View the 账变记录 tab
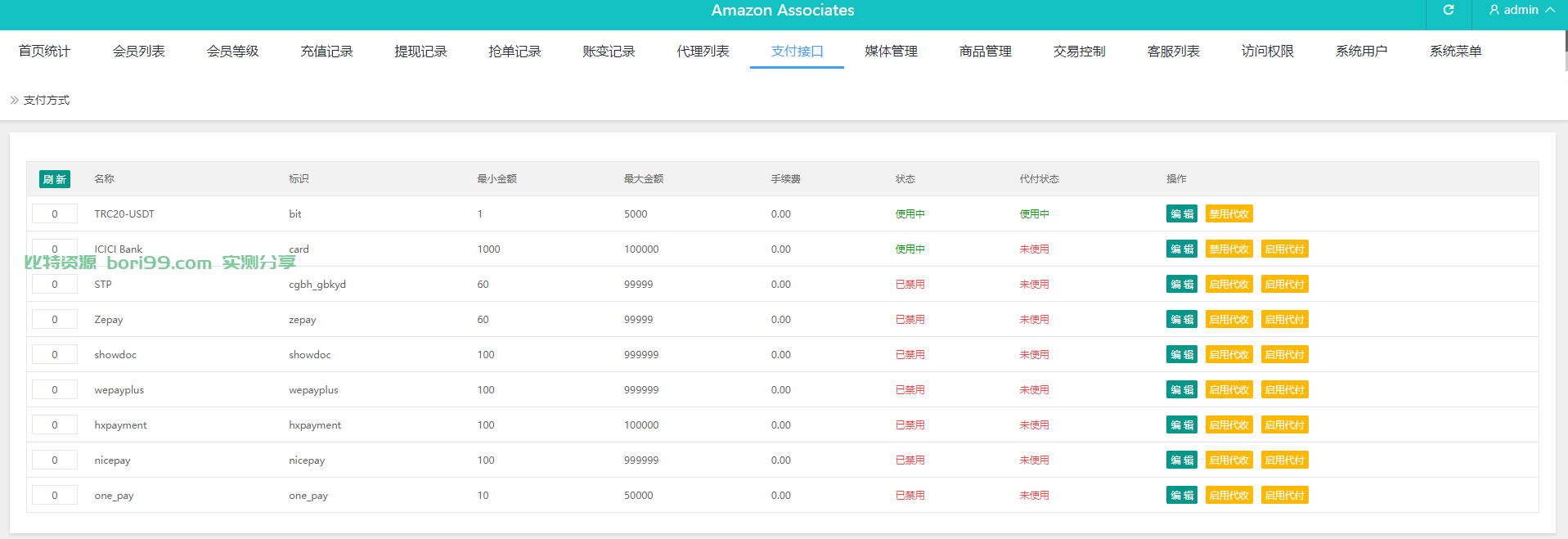This screenshot has height=539, width=1568. (x=609, y=51)
